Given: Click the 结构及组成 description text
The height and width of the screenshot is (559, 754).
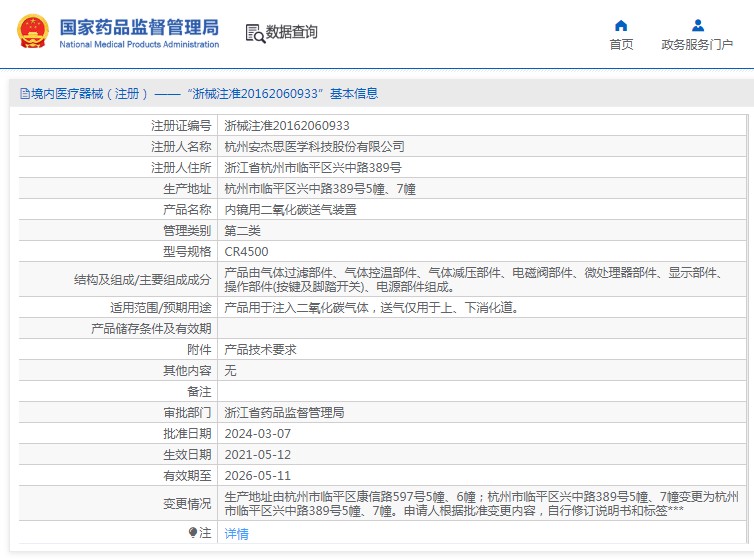Looking at the screenshot, I should (x=474, y=280).
